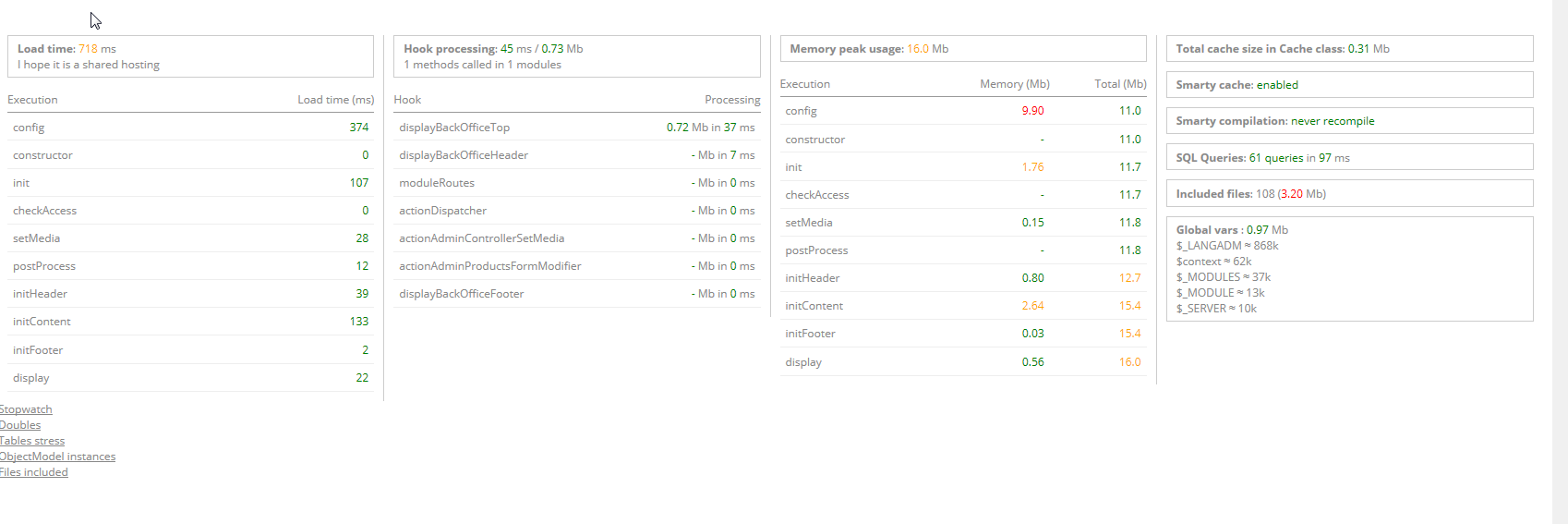Select the displayBackOfficeFooter hook row

coord(576,294)
